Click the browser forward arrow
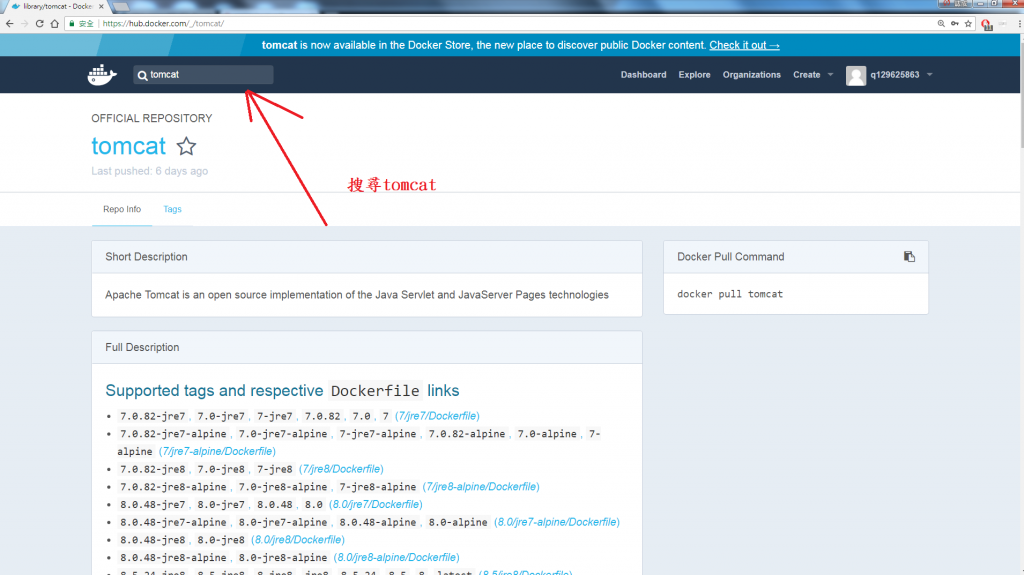The image size is (1024, 575). tap(25, 24)
